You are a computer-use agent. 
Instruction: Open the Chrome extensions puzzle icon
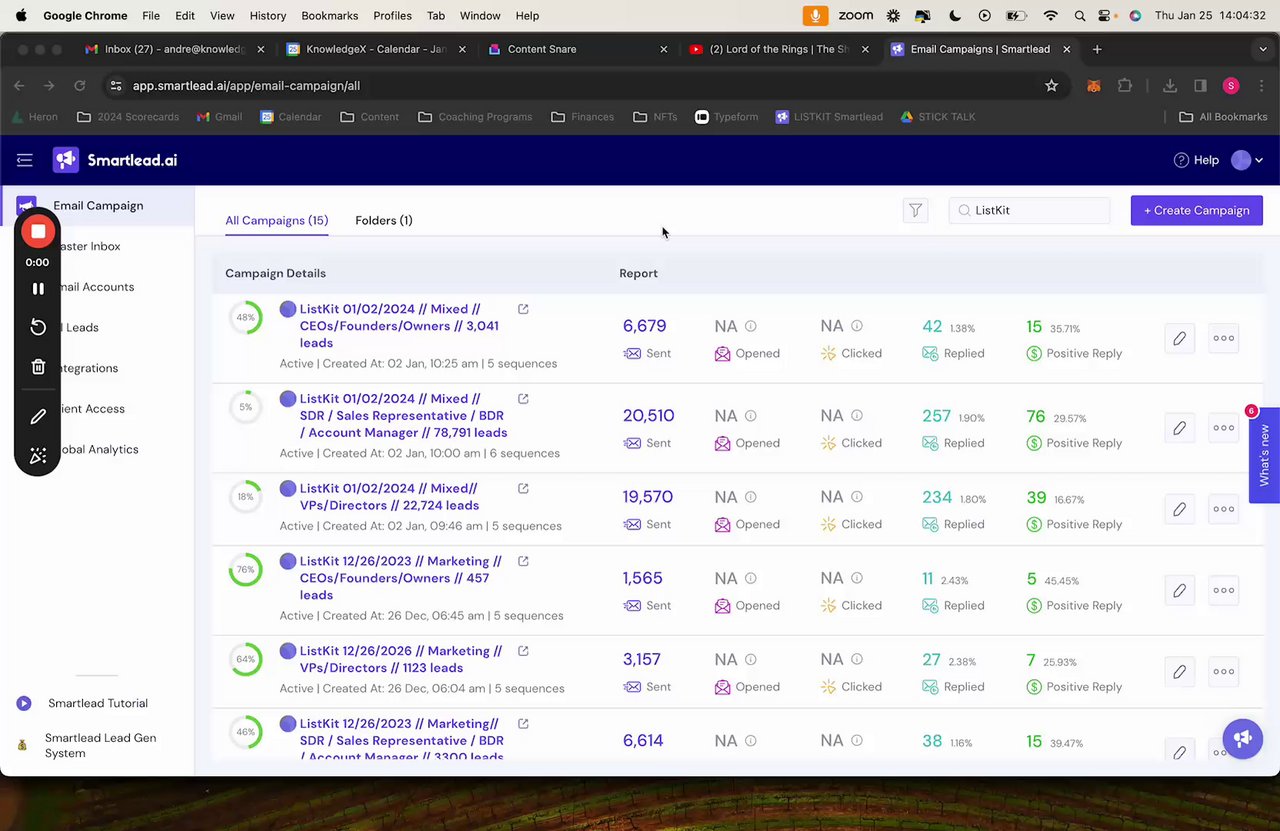point(1125,86)
